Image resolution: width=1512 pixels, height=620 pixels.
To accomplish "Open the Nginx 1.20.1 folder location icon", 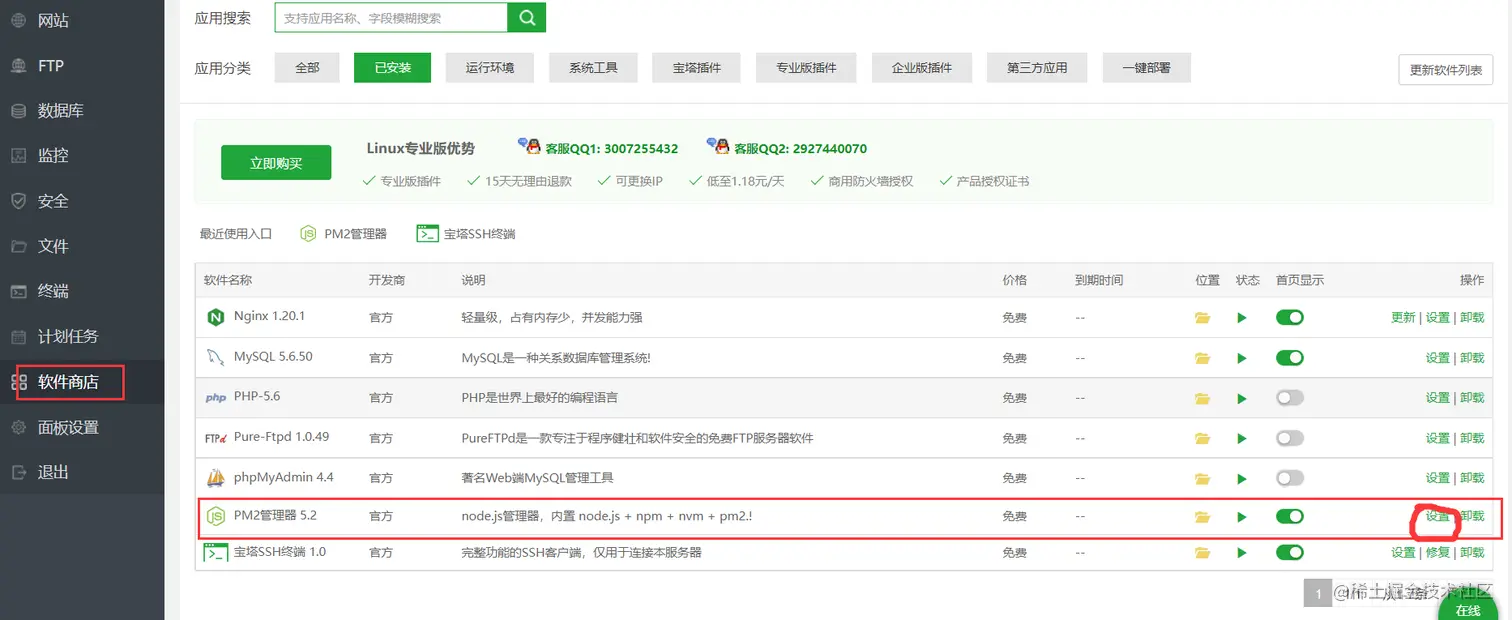I will tap(1202, 318).
